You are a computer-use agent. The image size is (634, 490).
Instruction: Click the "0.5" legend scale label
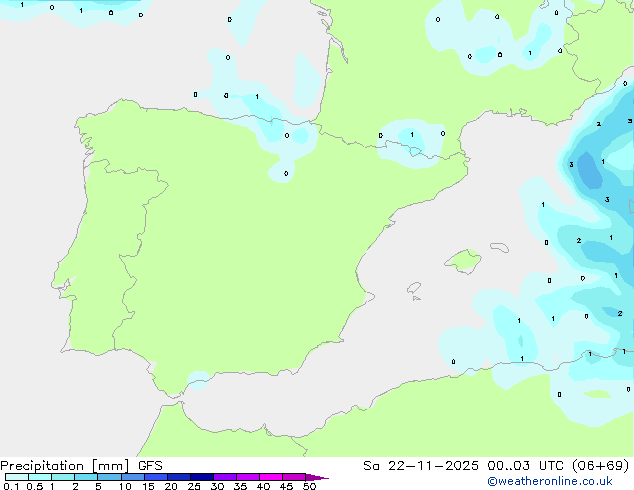pyautogui.click(x=35, y=486)
